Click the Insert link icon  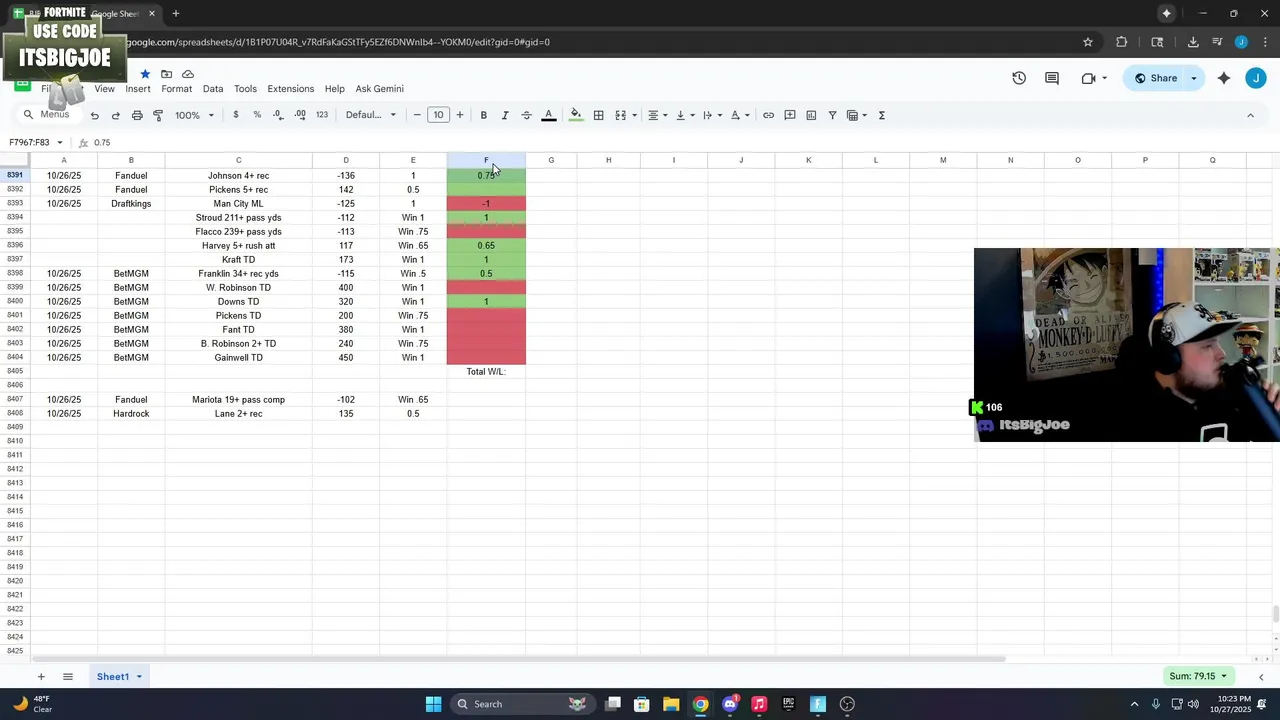tap(768, 115)
